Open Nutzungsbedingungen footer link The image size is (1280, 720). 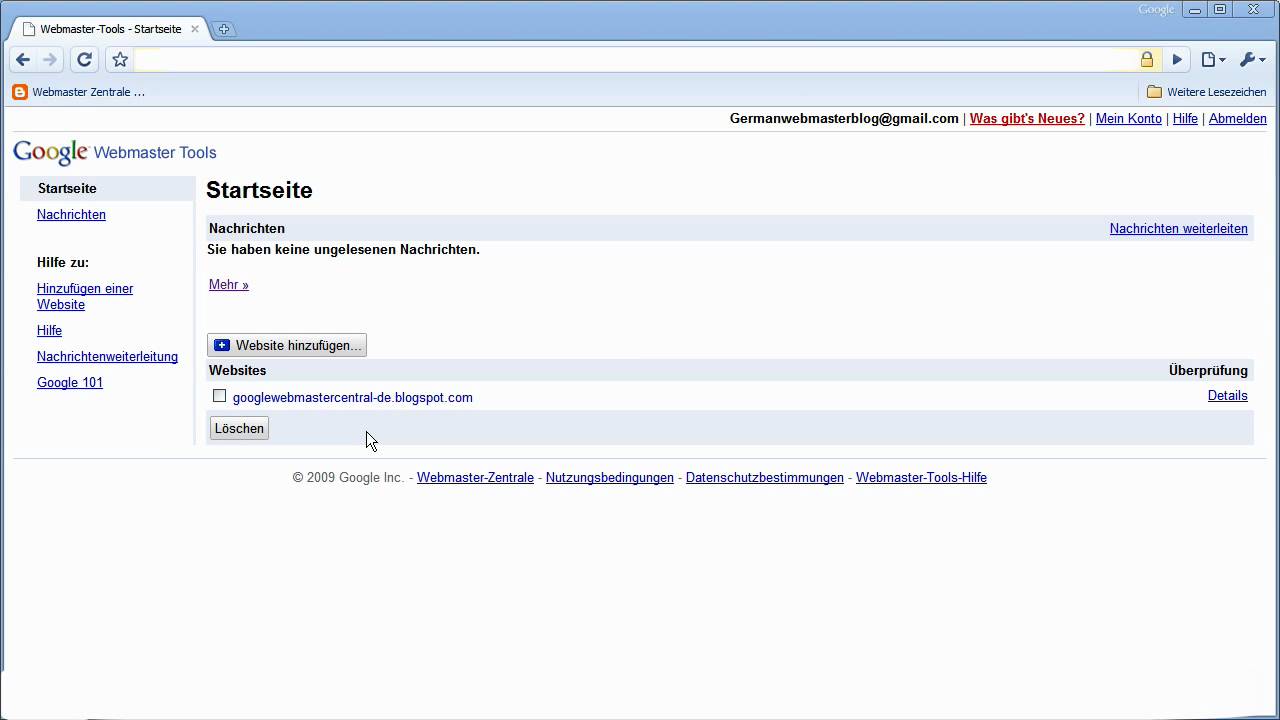[x=610, y=477]
